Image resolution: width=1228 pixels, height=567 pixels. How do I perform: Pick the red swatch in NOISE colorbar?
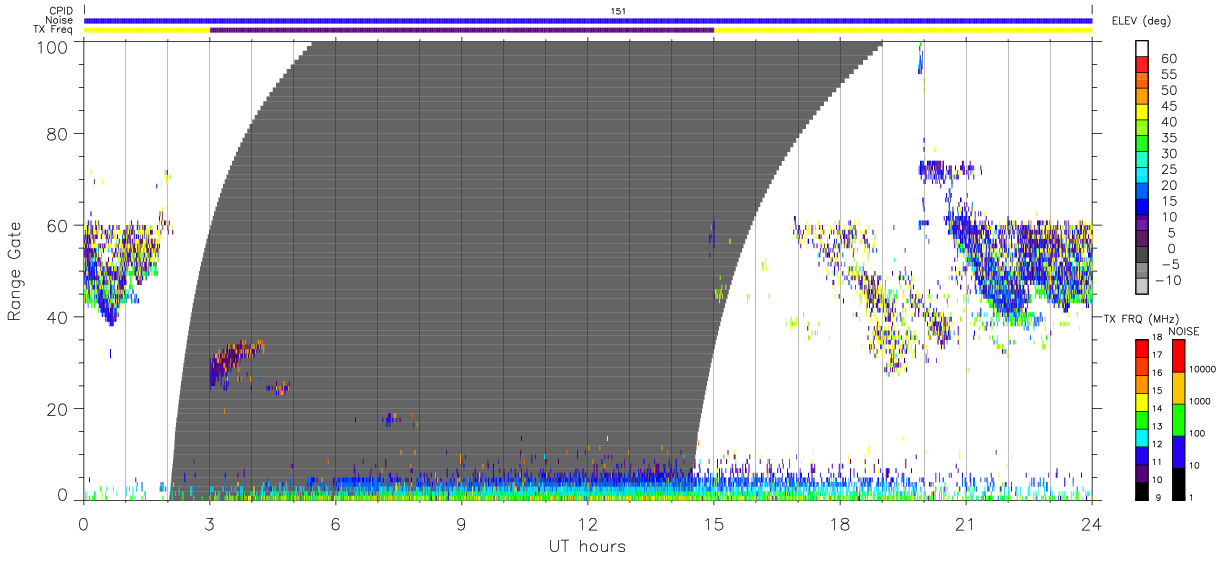click(1179, 355)
